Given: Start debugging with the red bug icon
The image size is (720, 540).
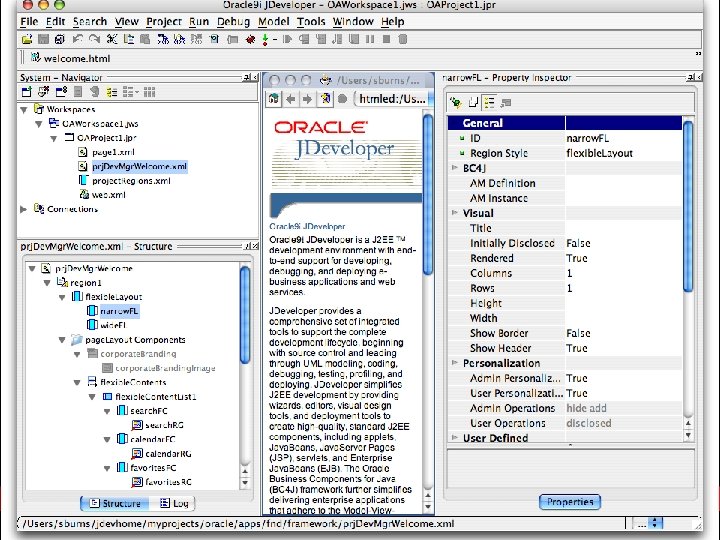Looking at the screenshot, I should [x=250, y=39].
